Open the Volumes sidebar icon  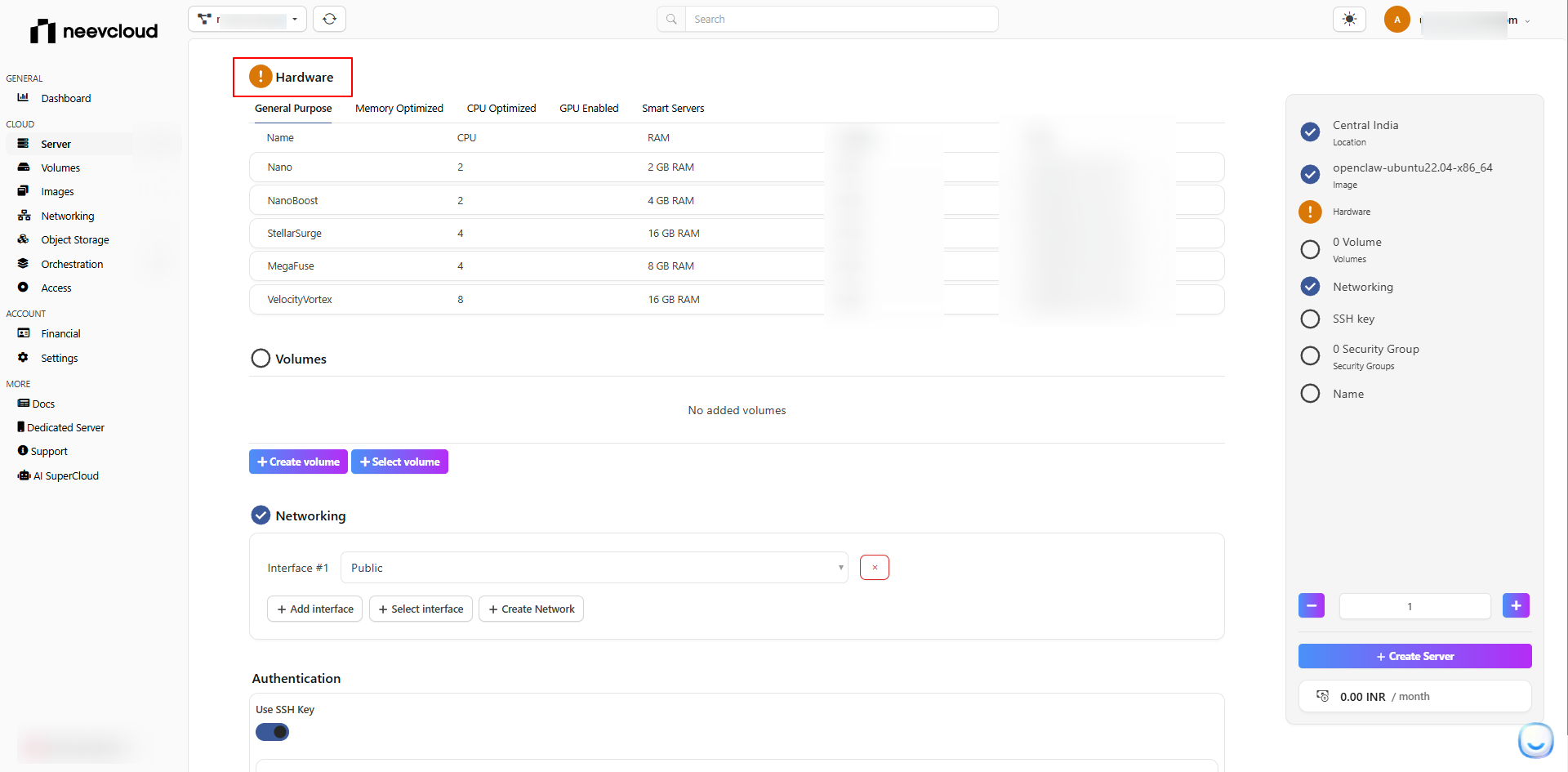click(24, 167)
